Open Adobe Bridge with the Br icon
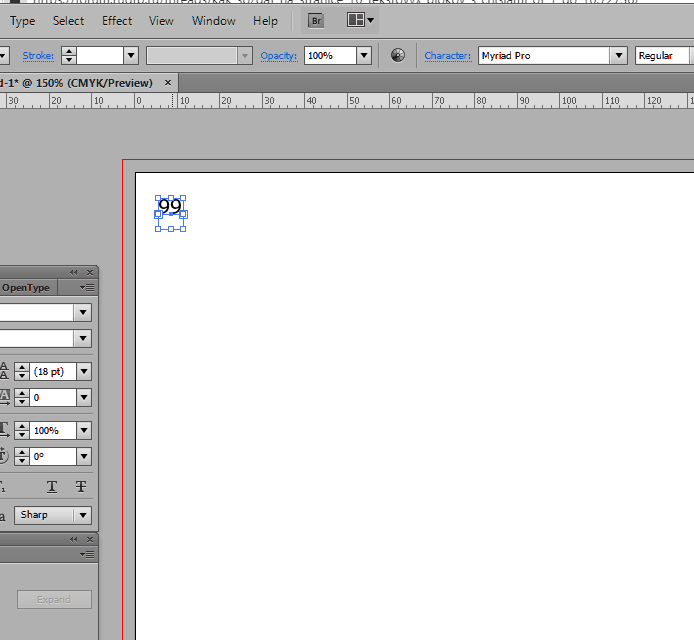 tap(316, 21)
